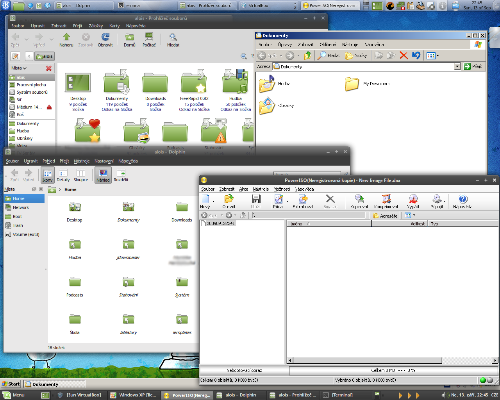Screen dimensions: 500x400
Task: Open the address bar dropdown in Windows Dokumenty window
Action: [x=457, y=66]
